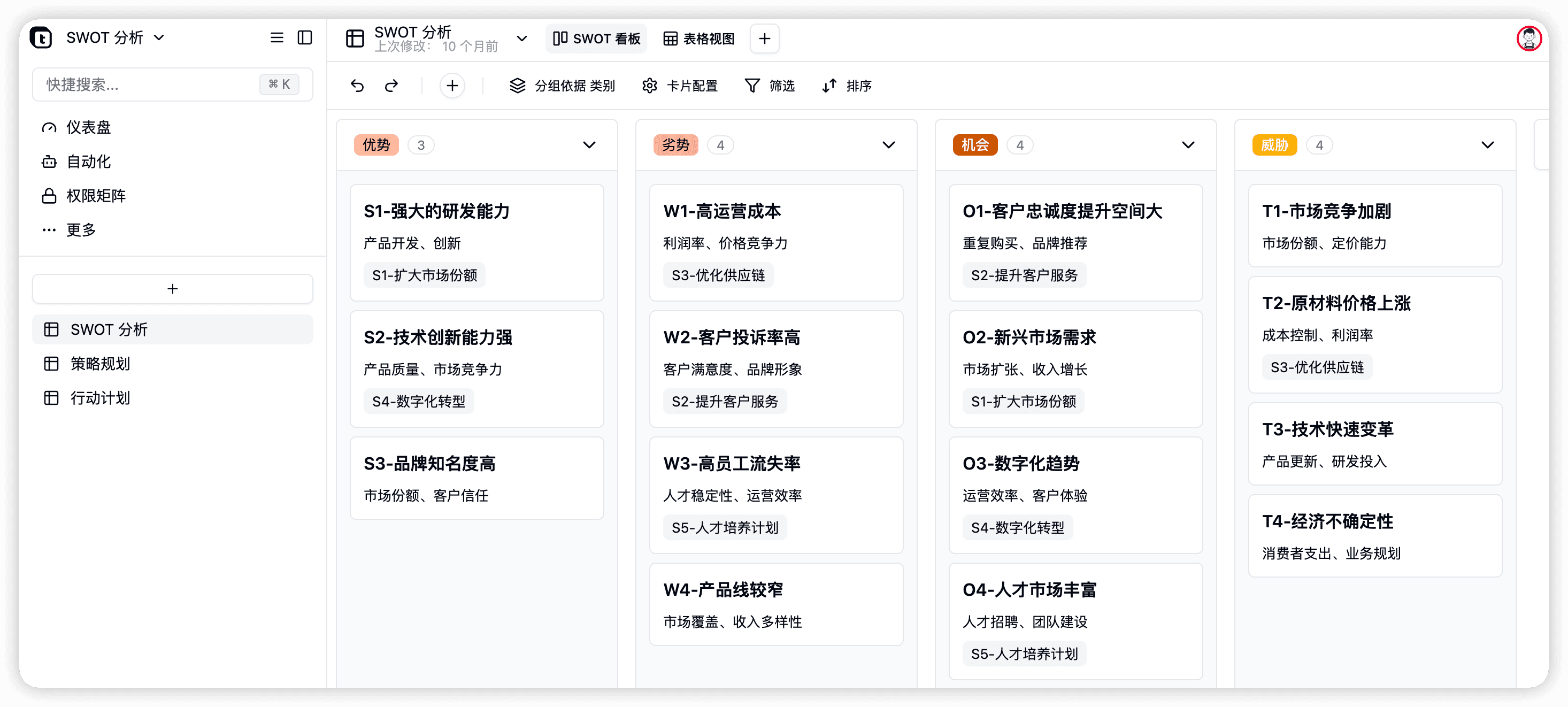Open 卡片配置 settings
This screenshot has height=707, width=1568.
[680, 86]
